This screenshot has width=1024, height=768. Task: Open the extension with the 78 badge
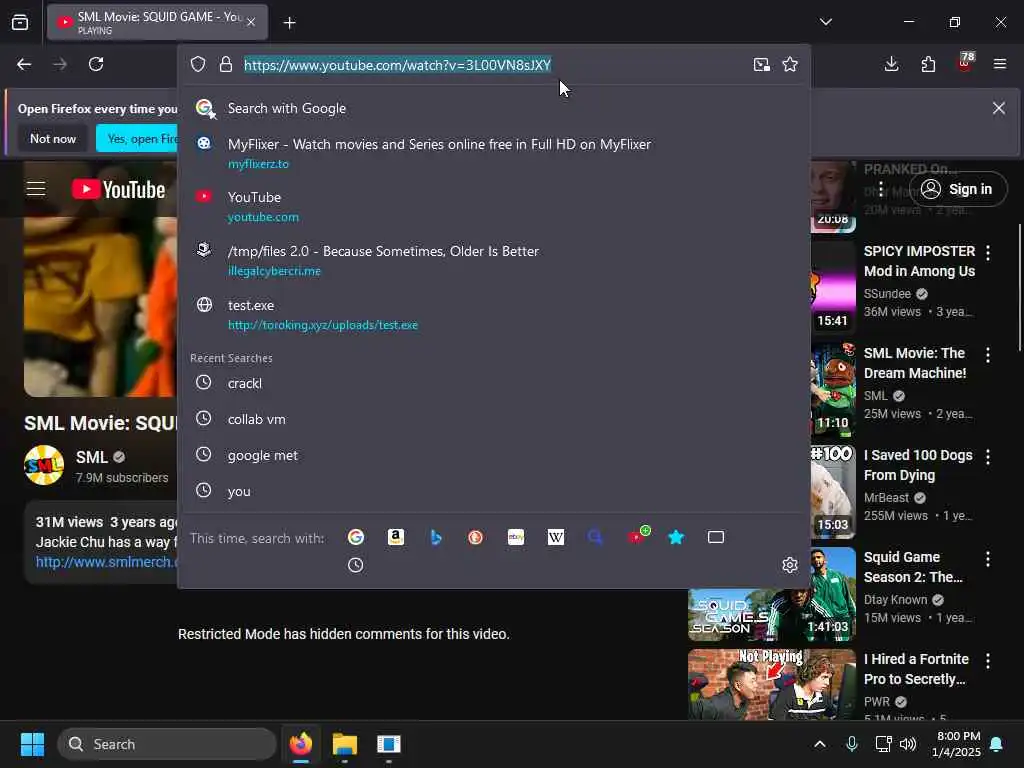tap(965, 63)
